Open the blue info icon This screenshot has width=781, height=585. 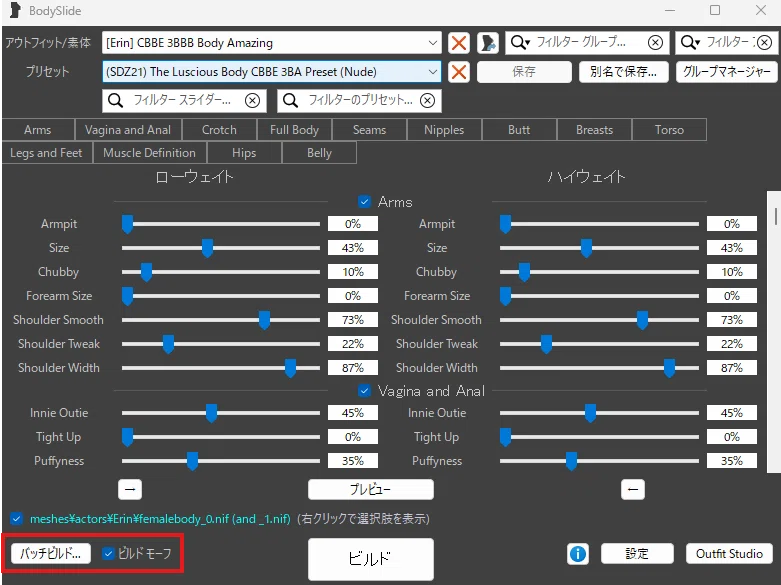coord(578,554)
